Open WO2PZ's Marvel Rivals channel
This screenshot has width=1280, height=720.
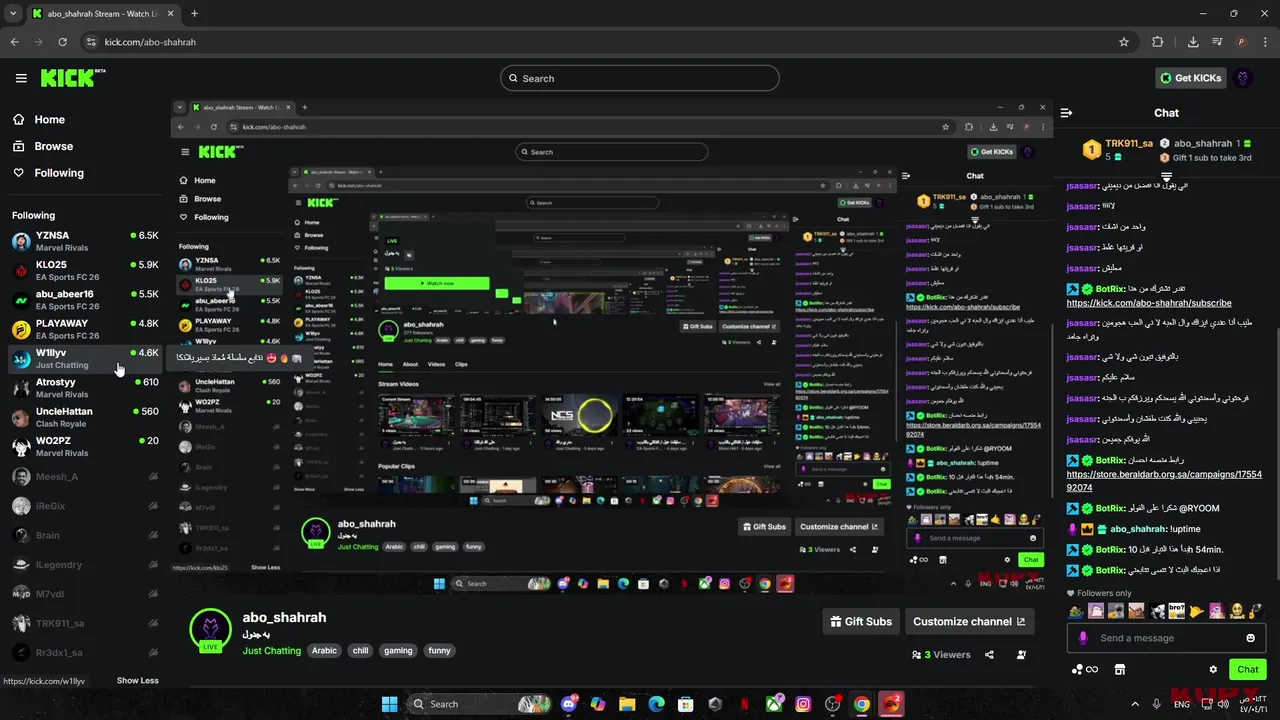tap(85, 446)
